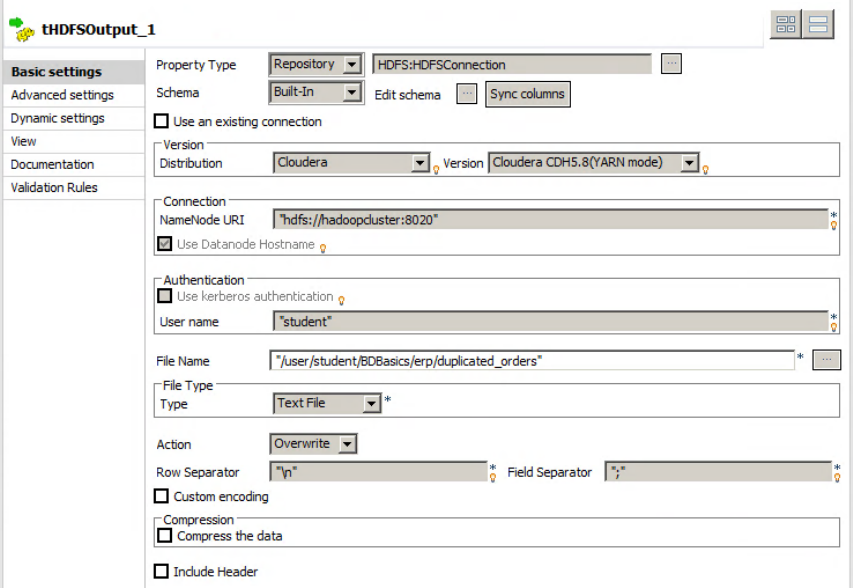
Task: Click the File Name input field
Action: point(532,361)
